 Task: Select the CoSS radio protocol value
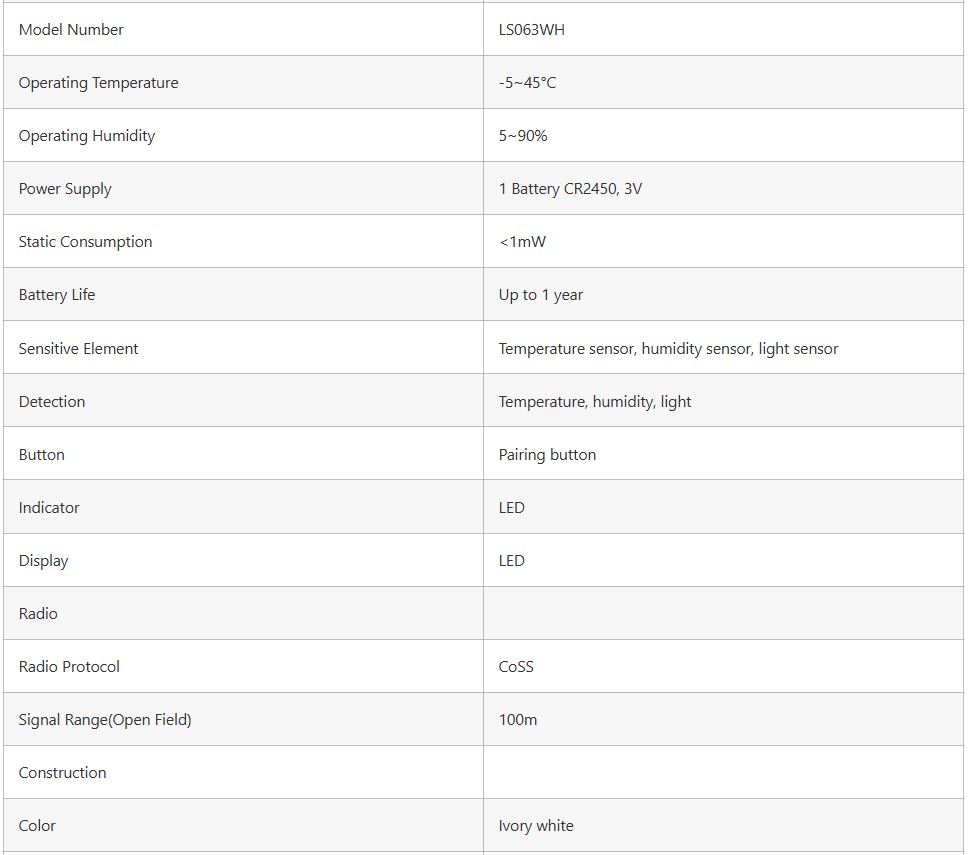point(516,667)
